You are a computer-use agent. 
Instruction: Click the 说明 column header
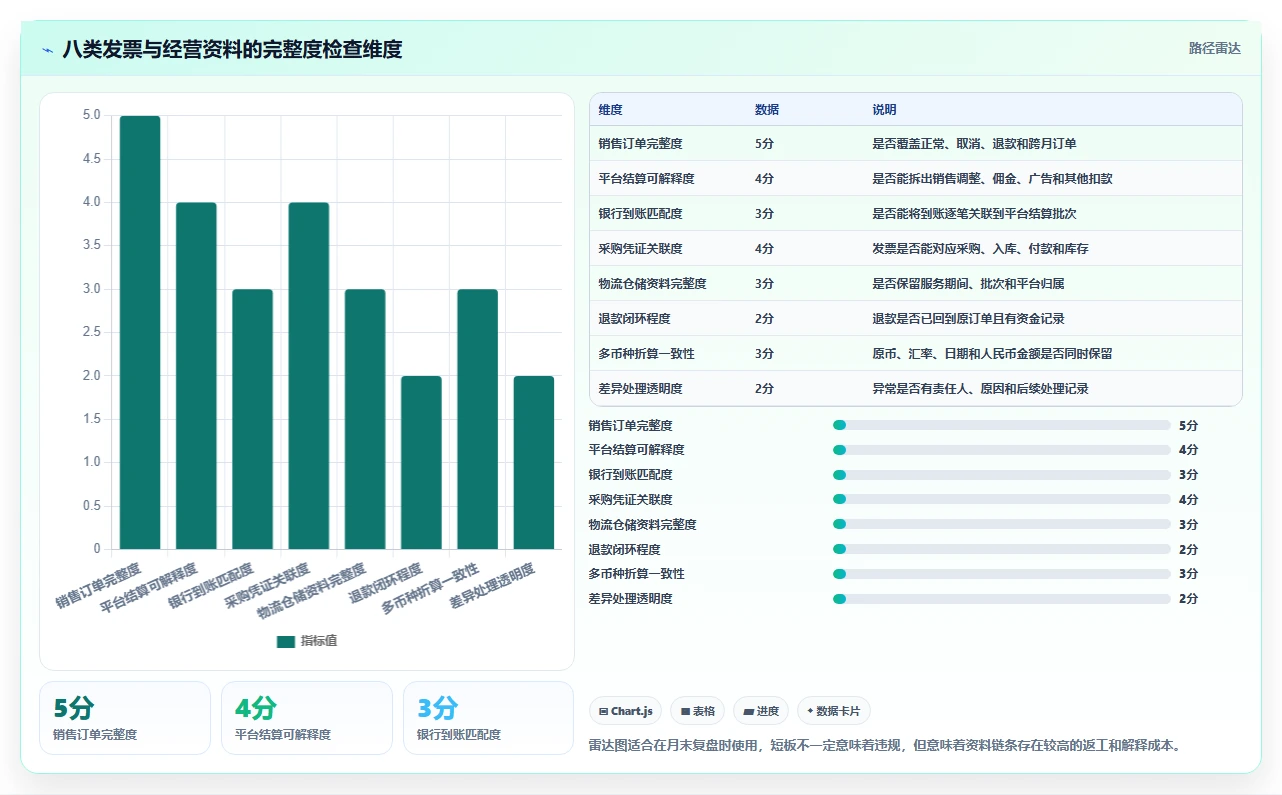(884, 110)
